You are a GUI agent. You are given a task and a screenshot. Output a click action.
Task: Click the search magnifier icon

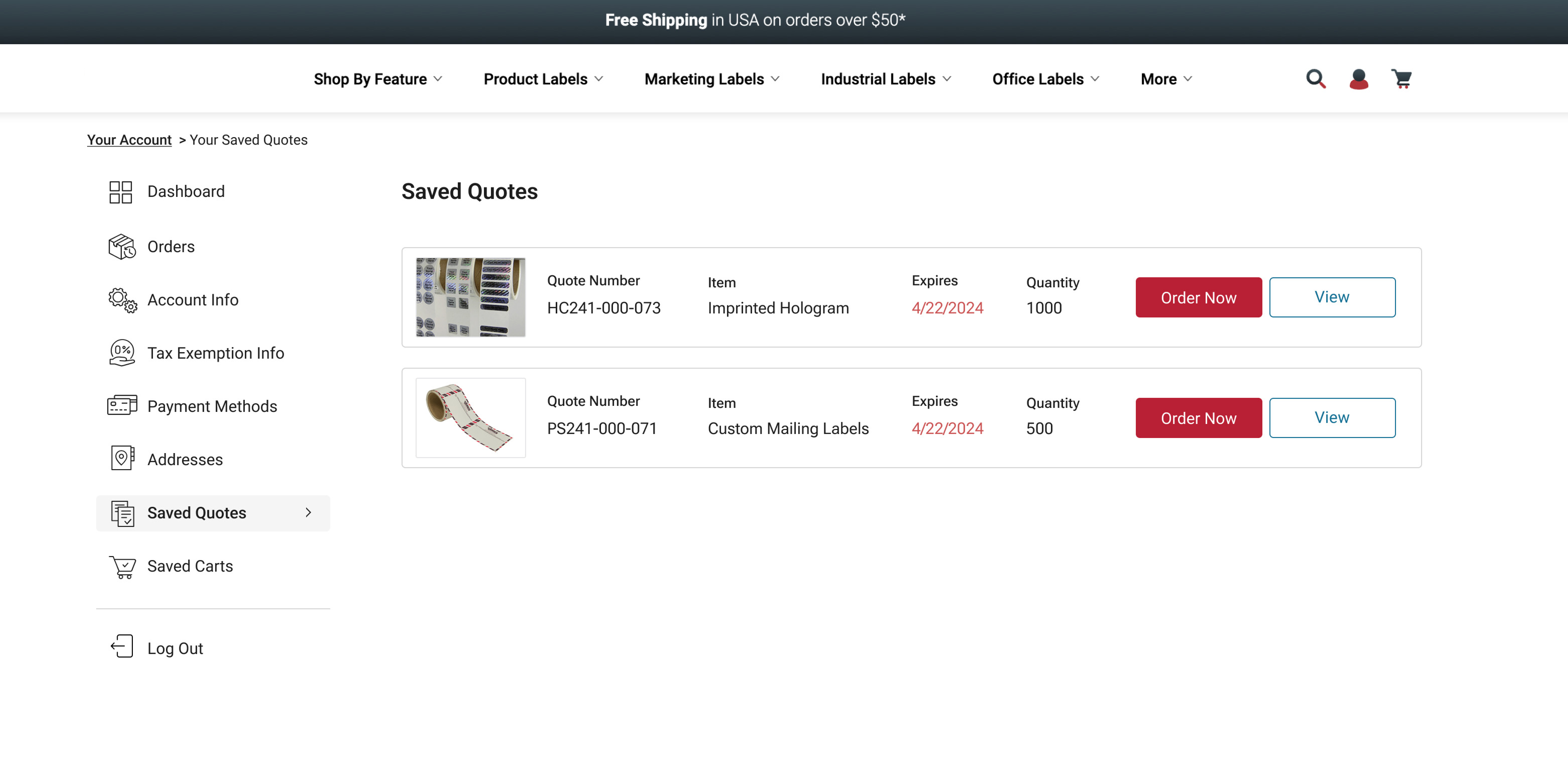point(1315,79)
